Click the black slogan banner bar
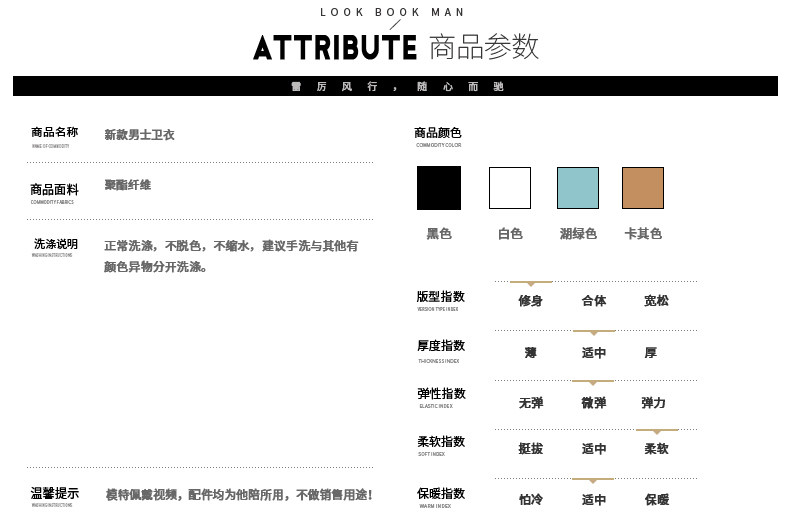The image size is (790, 526). 395,86
